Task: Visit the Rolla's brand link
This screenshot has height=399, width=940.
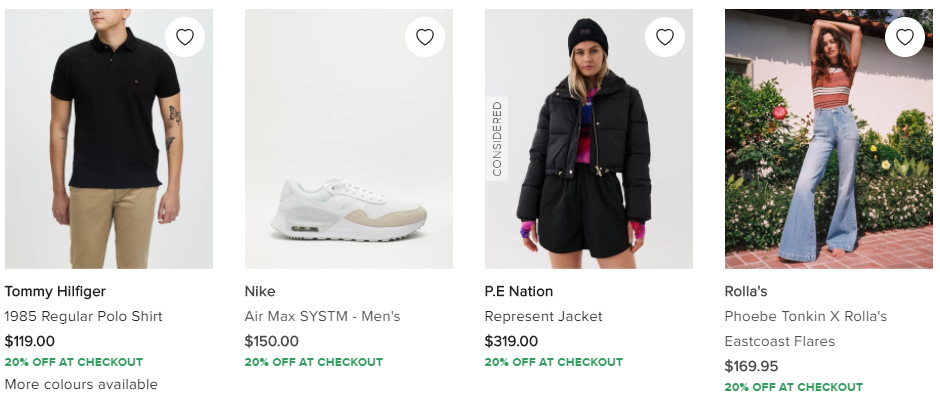Action: [746, 292]
